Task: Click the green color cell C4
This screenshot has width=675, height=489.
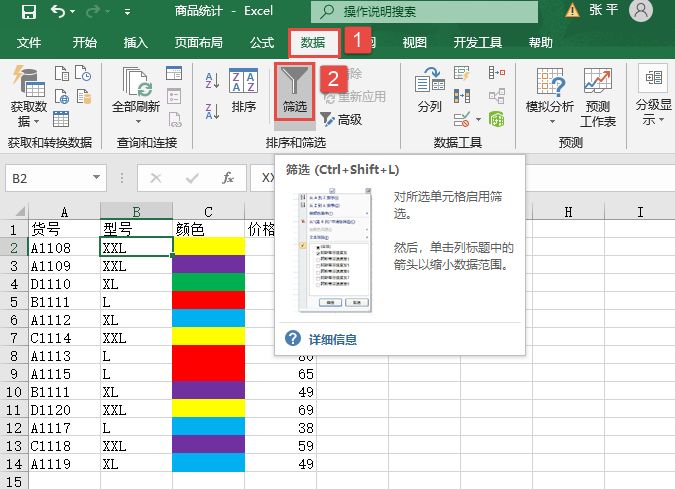Action: 208,282
